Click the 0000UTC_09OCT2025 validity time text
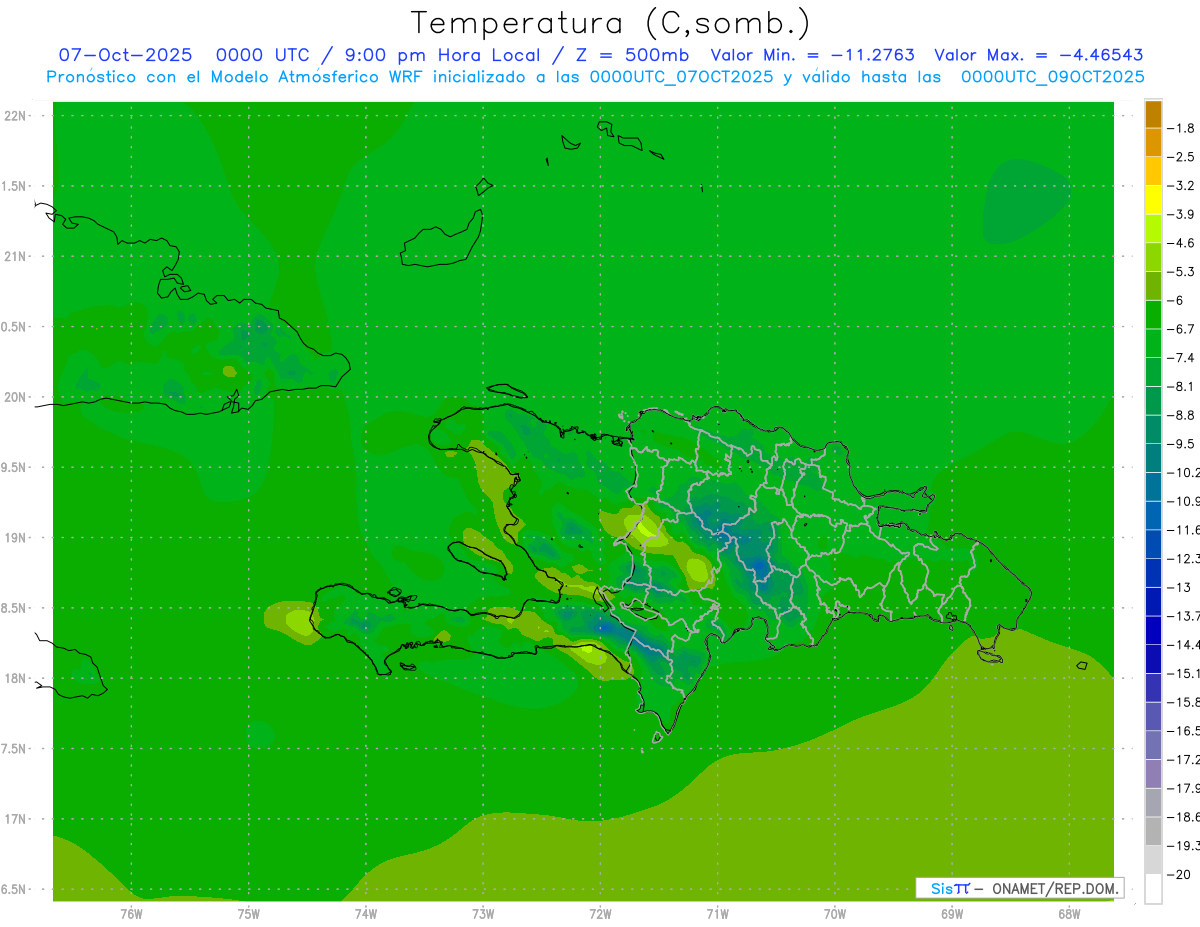The height and width of the screenshot is (927, 1200). (1052, 77)
